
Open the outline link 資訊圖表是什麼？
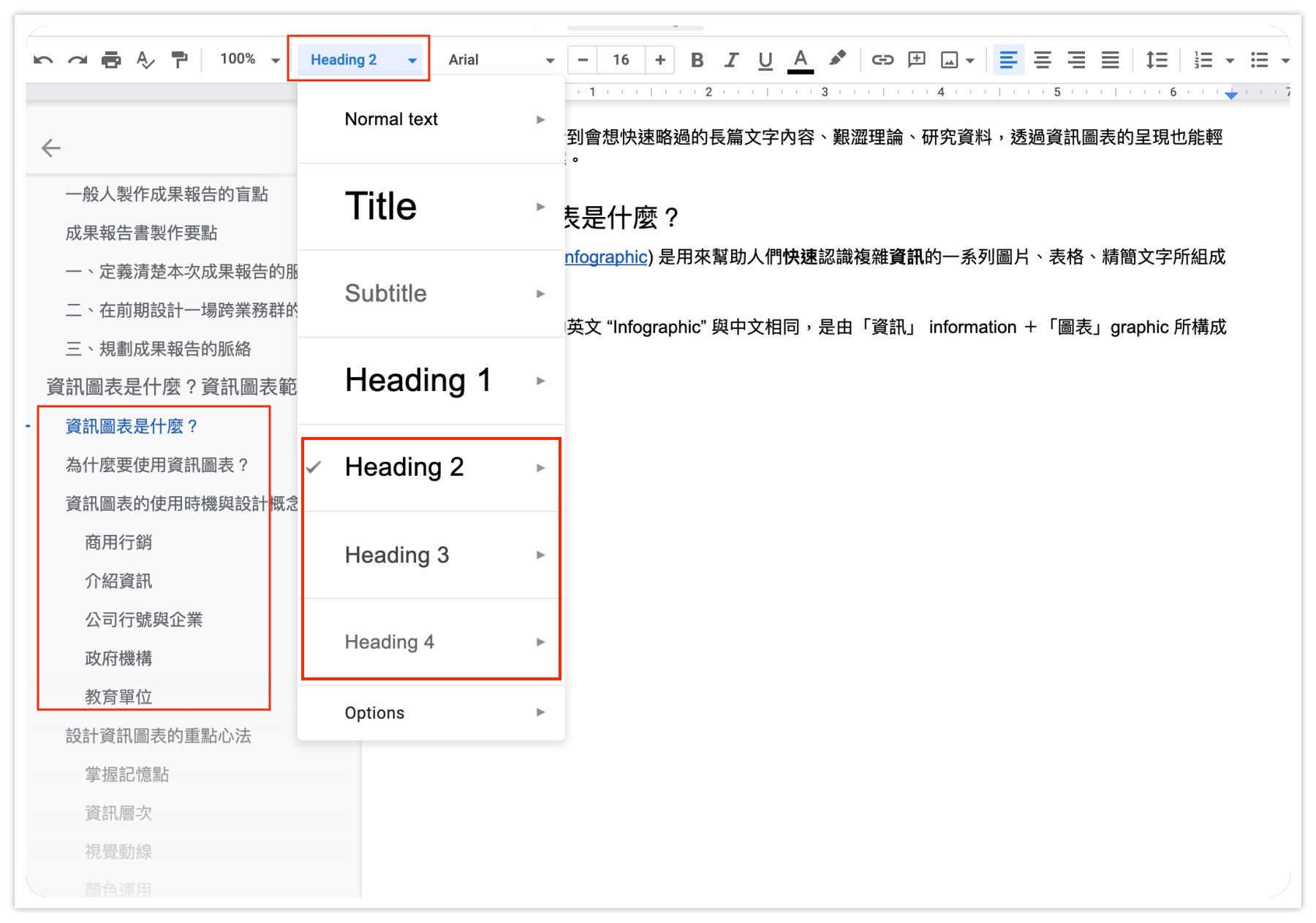pyautogui.click(x=130, y=426)
